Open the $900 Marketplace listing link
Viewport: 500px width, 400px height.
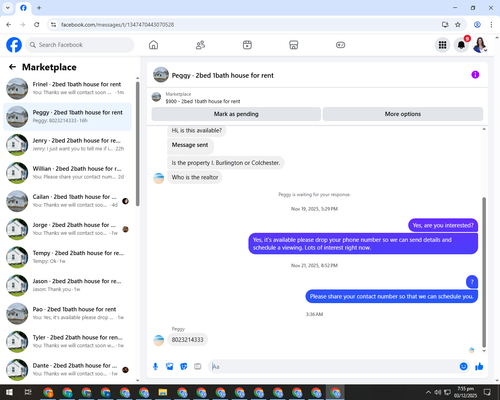click(203, 101)
